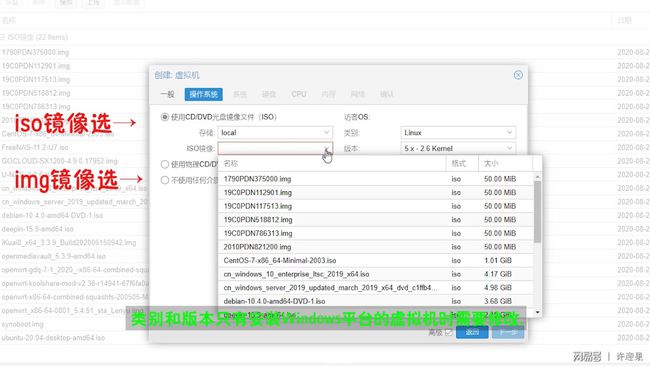Viewport: 650px width, 367px height.
Task: Sort dropdown list by 大小 column header
Action: (505, 163)
